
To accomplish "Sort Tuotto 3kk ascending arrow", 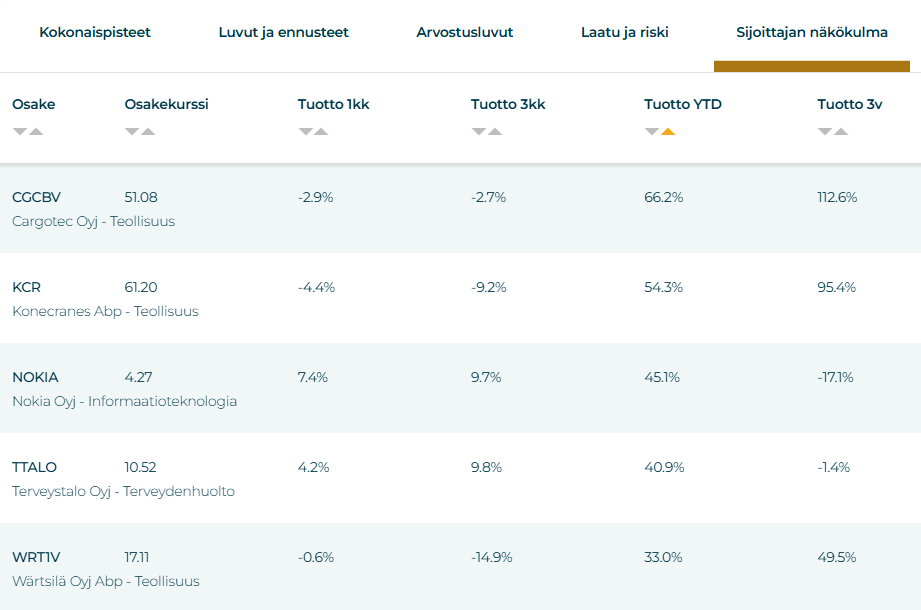I will [x=495, y=132].
